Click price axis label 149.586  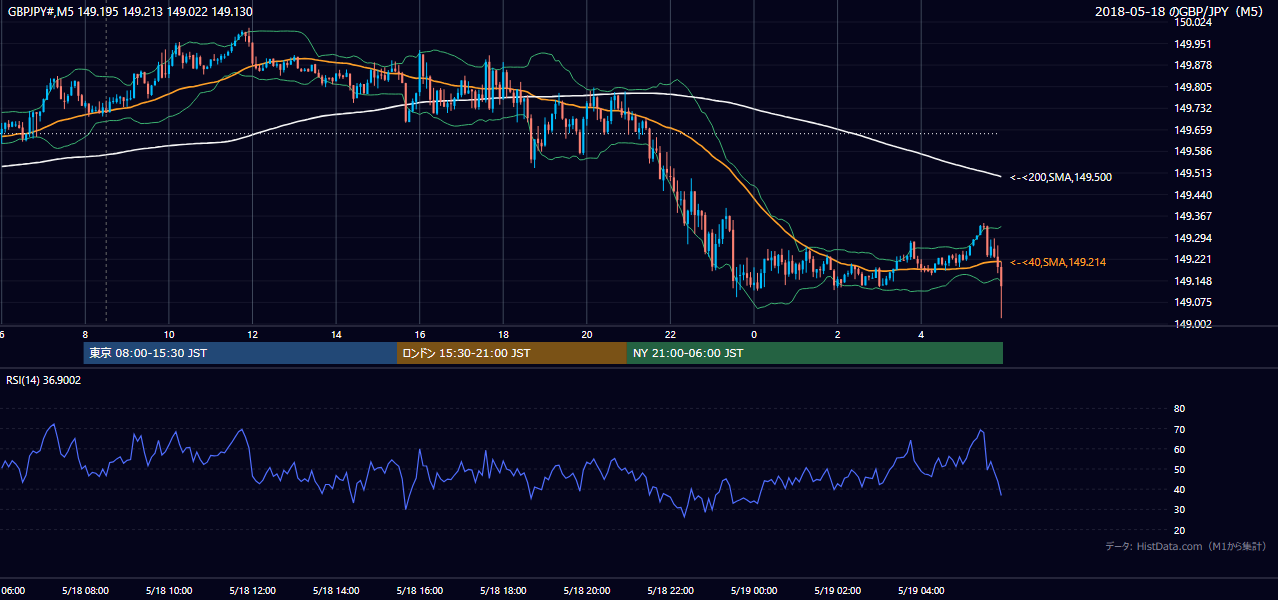point(1193,151)
